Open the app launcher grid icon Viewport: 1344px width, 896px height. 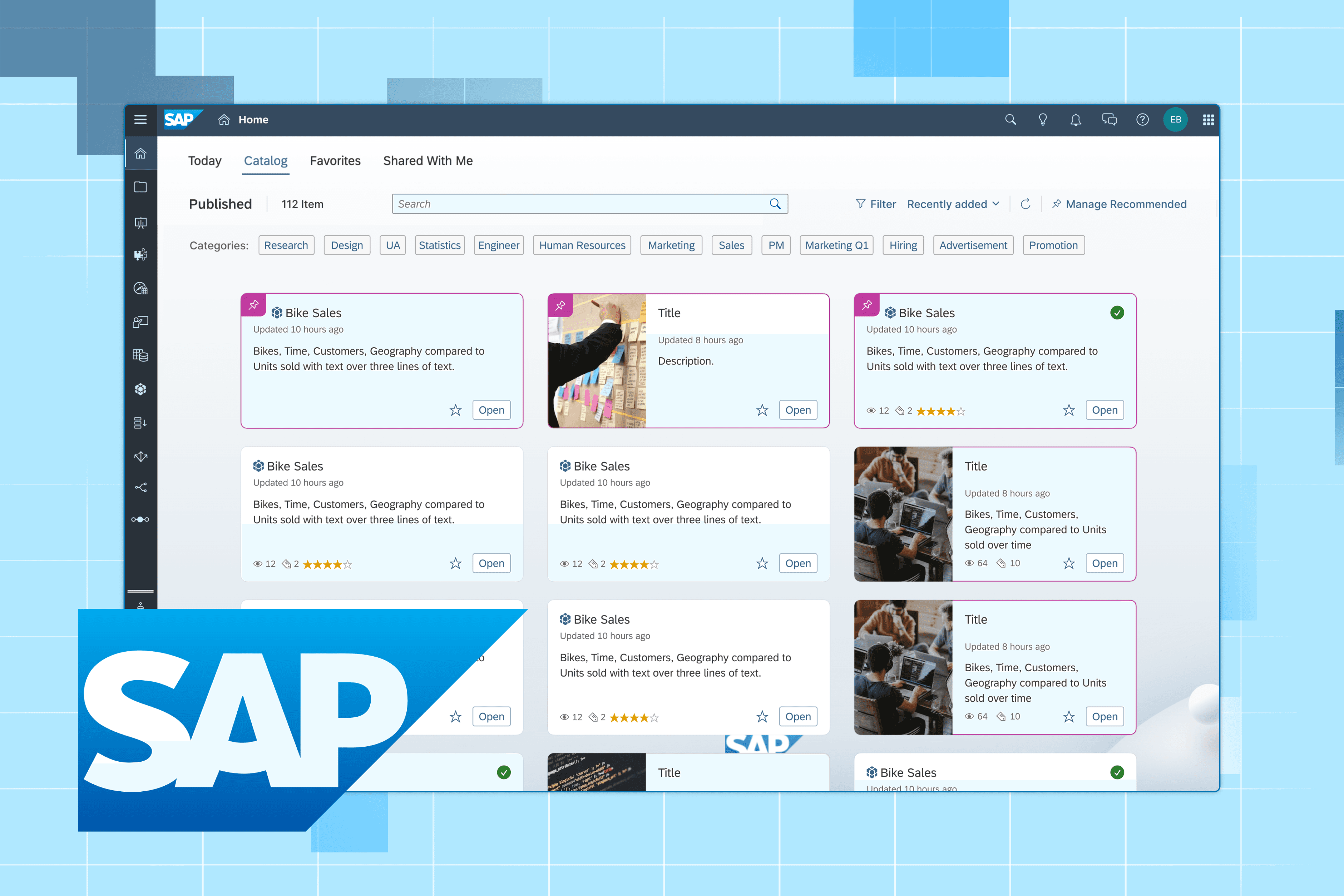pyautogui.click(x=1208, y=119)
